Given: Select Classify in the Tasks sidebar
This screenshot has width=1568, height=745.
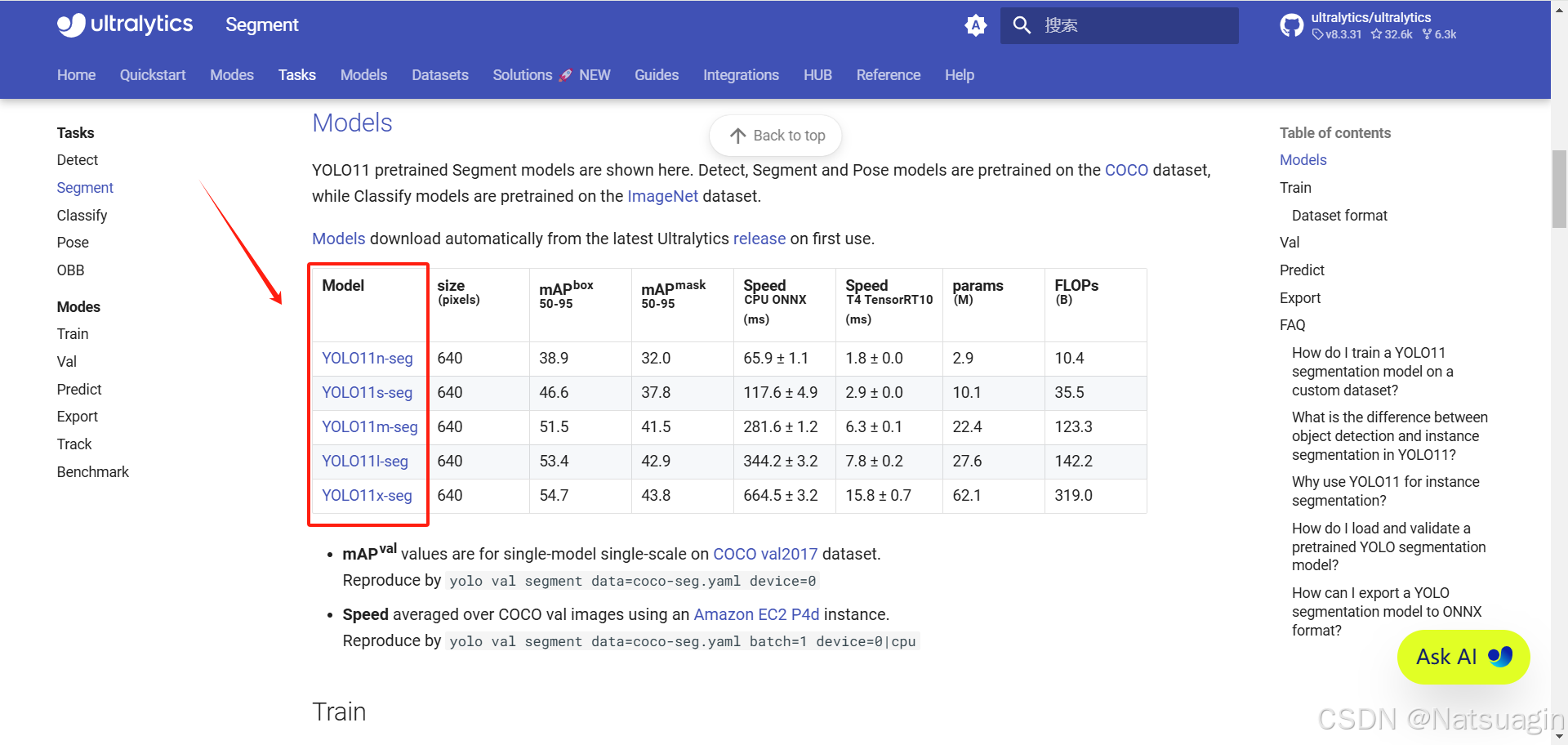Looking at the screenshot, I should pyautogui.click(x=82, y=216).
